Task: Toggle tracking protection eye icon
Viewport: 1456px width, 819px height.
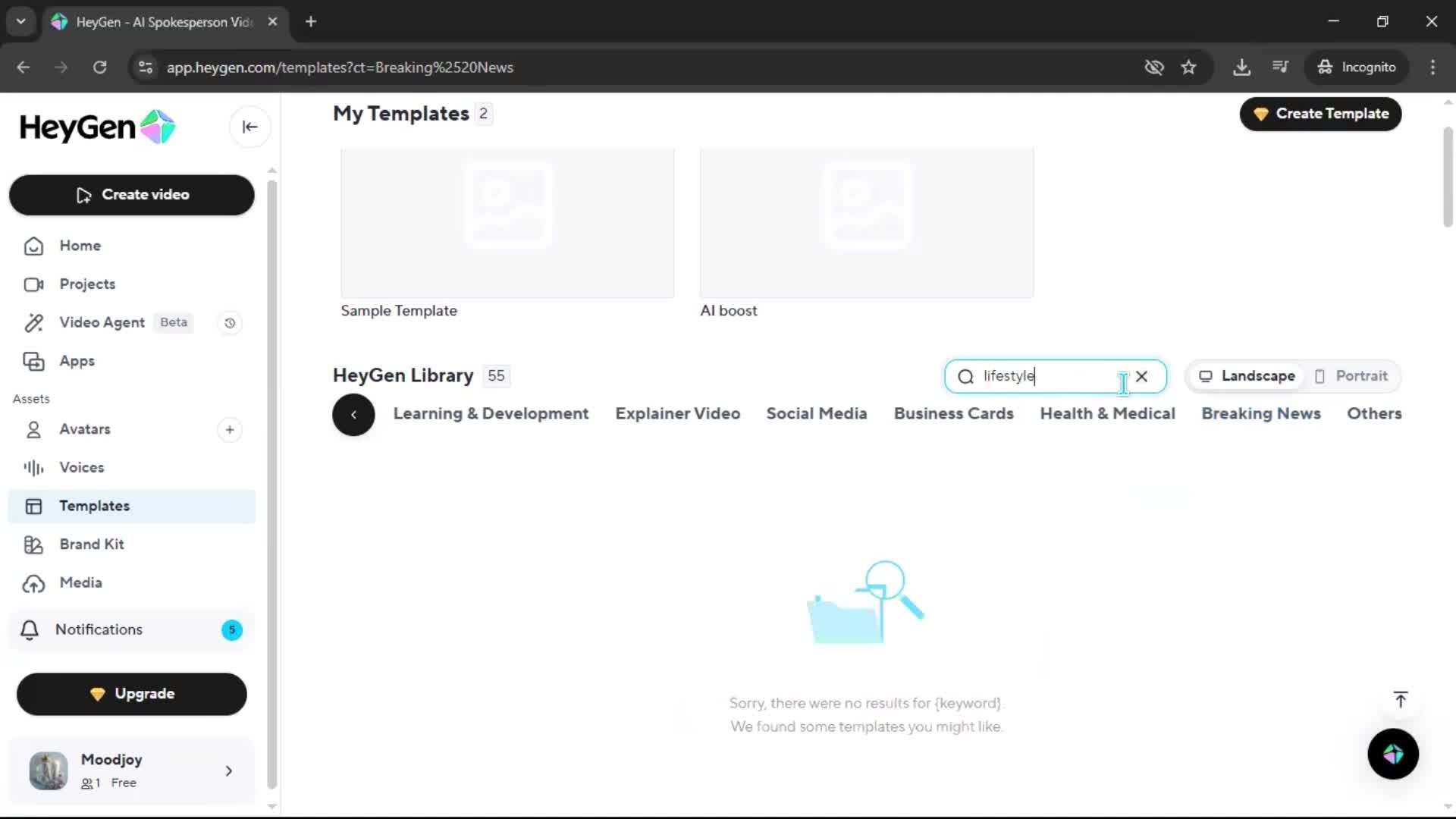Action: tap(1153, 67)
